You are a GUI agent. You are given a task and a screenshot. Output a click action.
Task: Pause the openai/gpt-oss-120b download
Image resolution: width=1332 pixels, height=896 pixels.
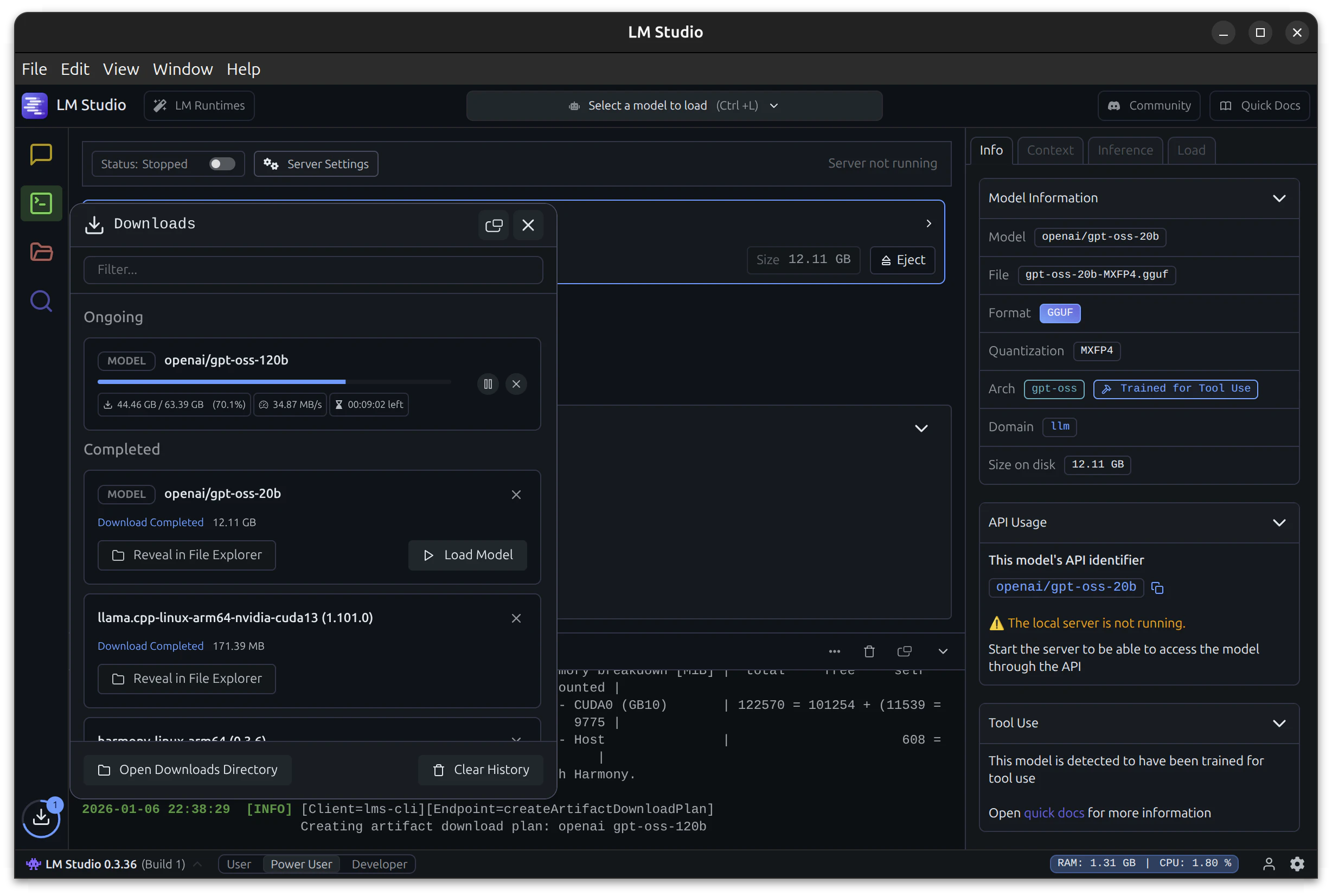tap(488, 384)
